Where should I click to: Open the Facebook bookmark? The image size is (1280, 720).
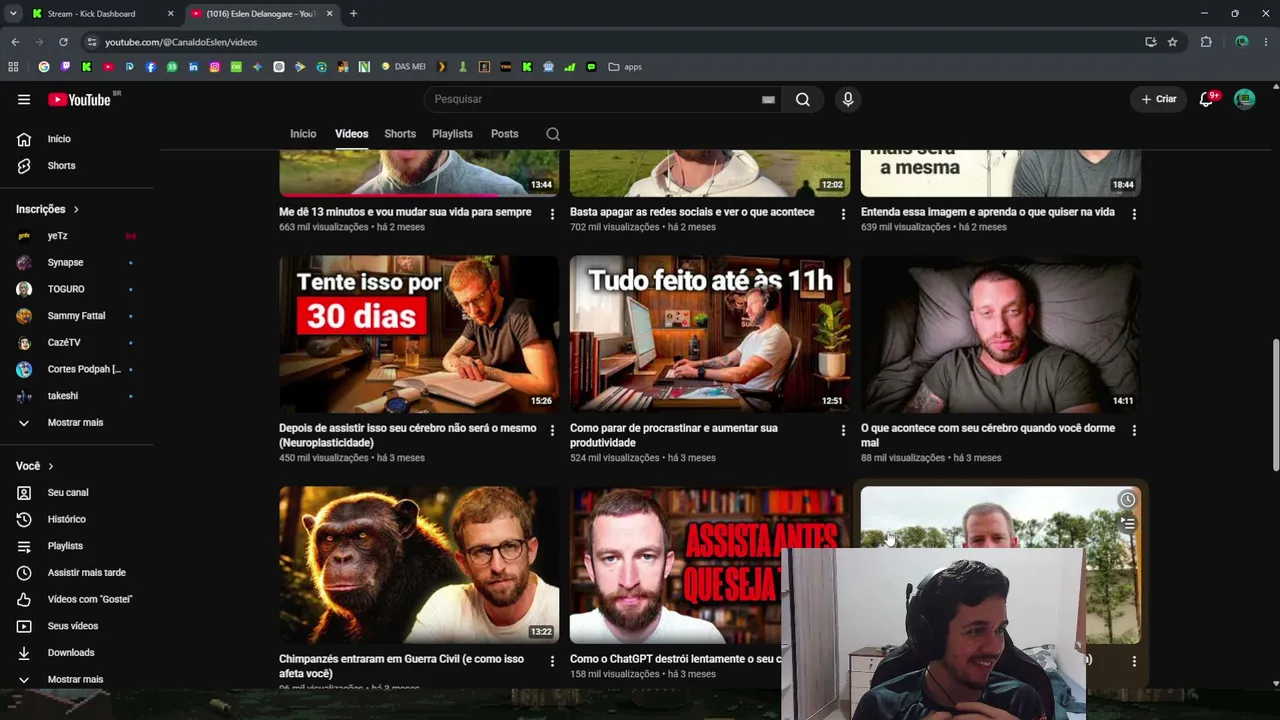(151, 67)
